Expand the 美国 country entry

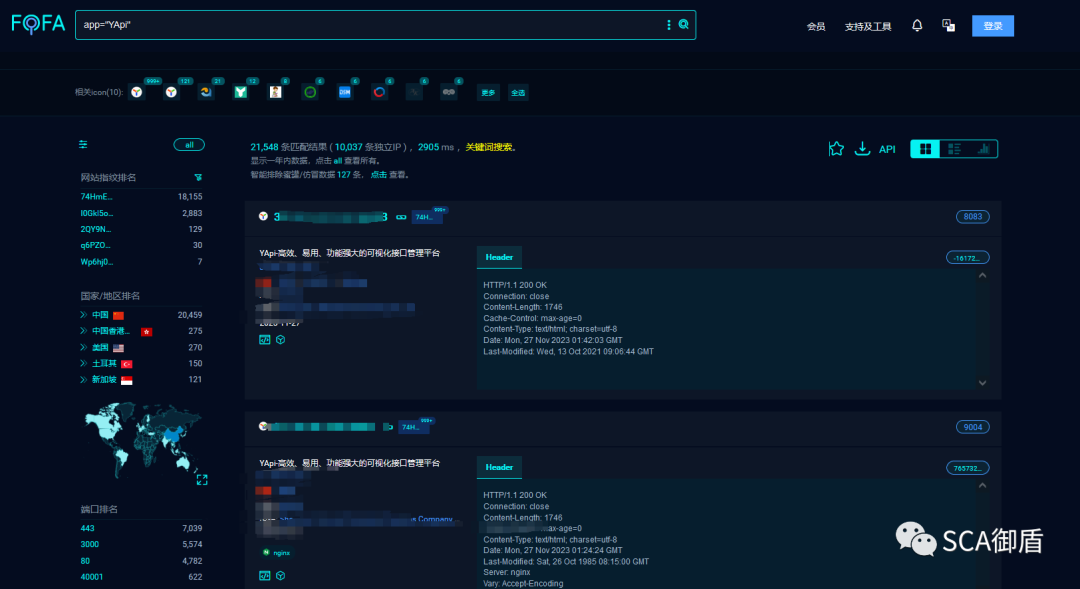[84, 348]
